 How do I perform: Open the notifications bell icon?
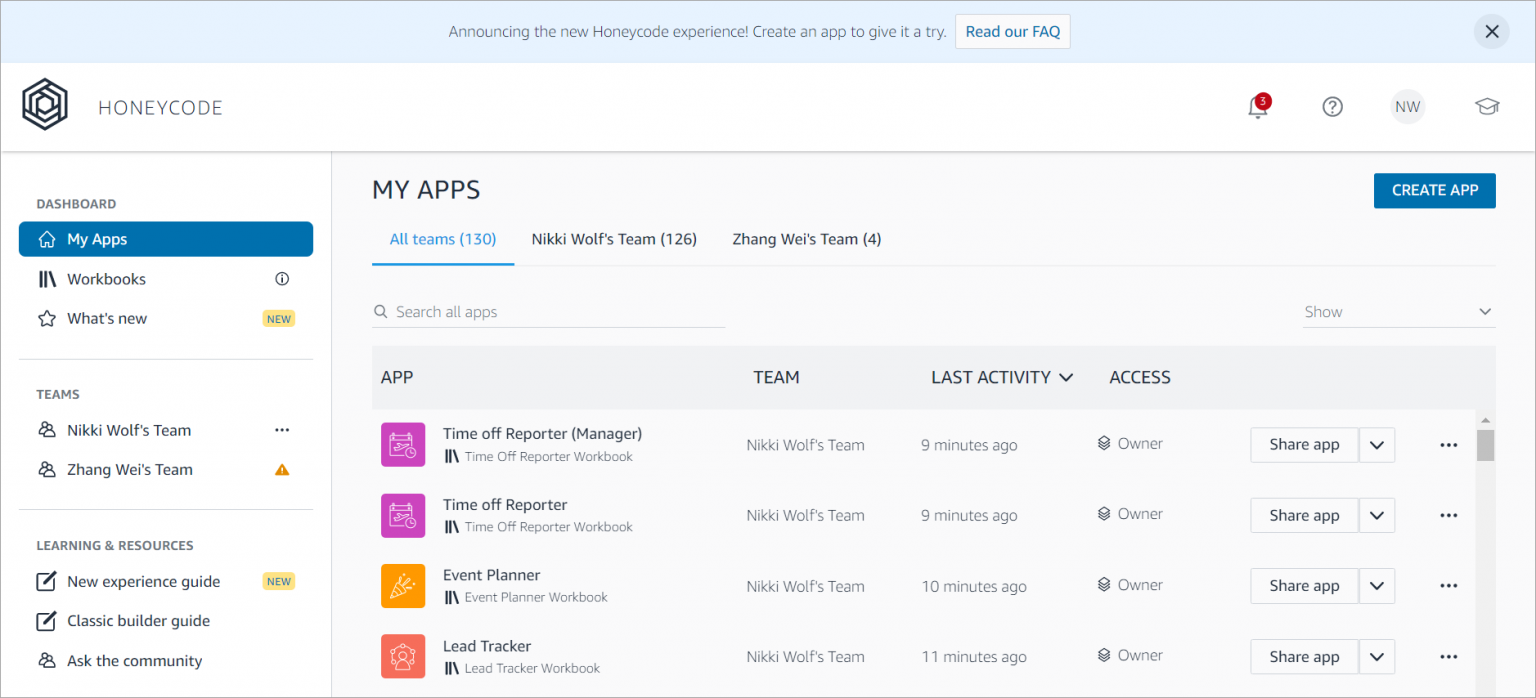tap(1258, 107)
